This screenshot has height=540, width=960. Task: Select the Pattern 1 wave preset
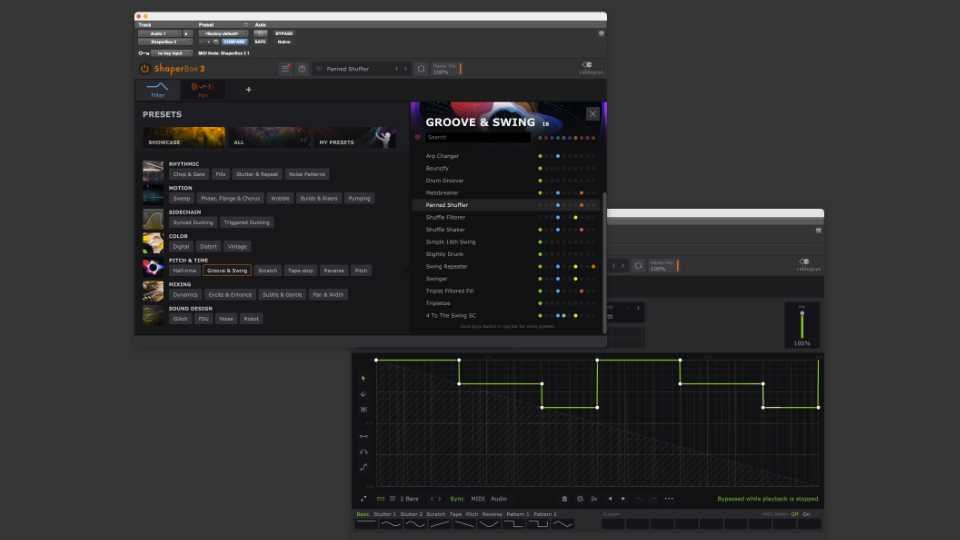[x=518, y=514]
